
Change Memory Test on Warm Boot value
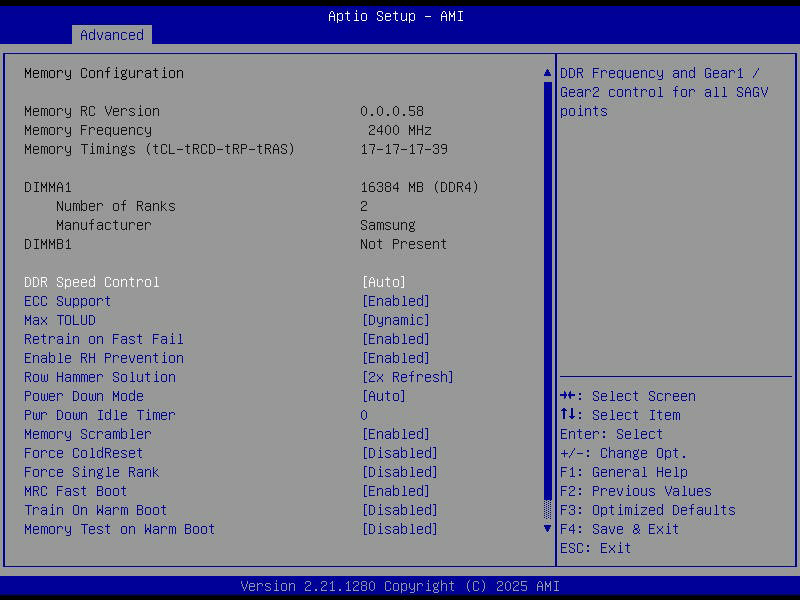399,529
